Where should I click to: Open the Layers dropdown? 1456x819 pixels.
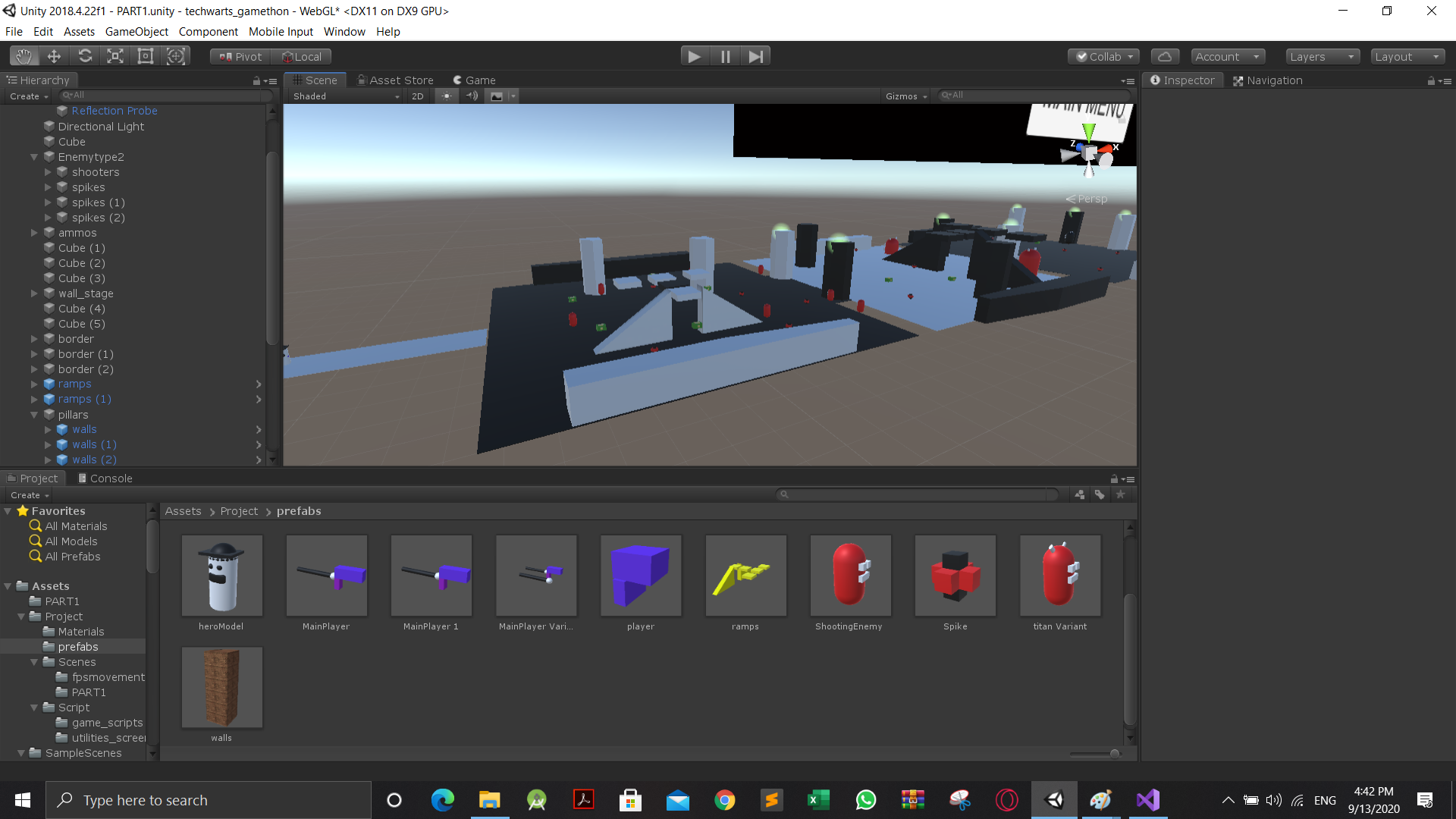click(x=1322, y=56)
